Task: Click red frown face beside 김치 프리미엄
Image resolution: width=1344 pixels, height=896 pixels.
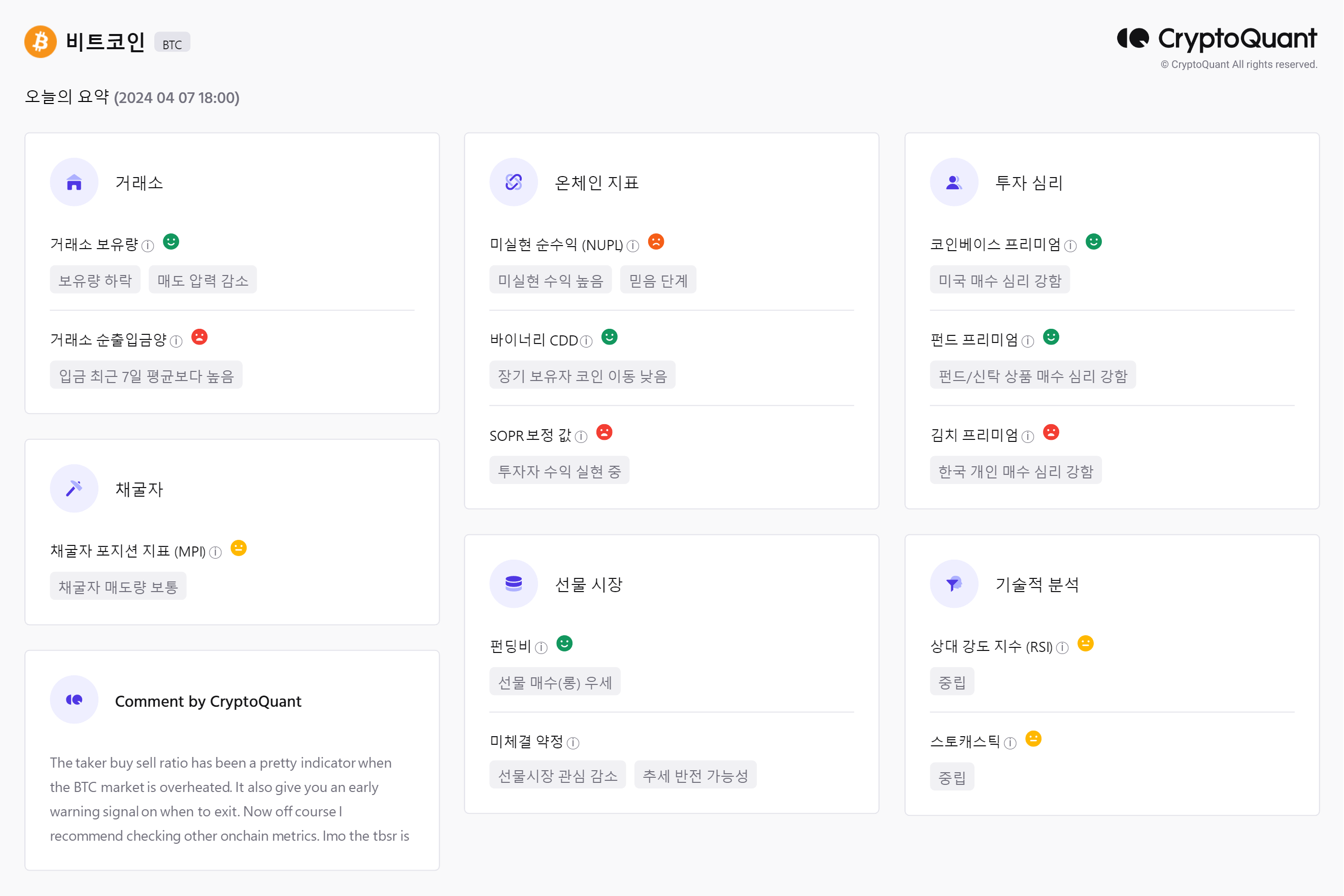Action: click(1051, 433)
